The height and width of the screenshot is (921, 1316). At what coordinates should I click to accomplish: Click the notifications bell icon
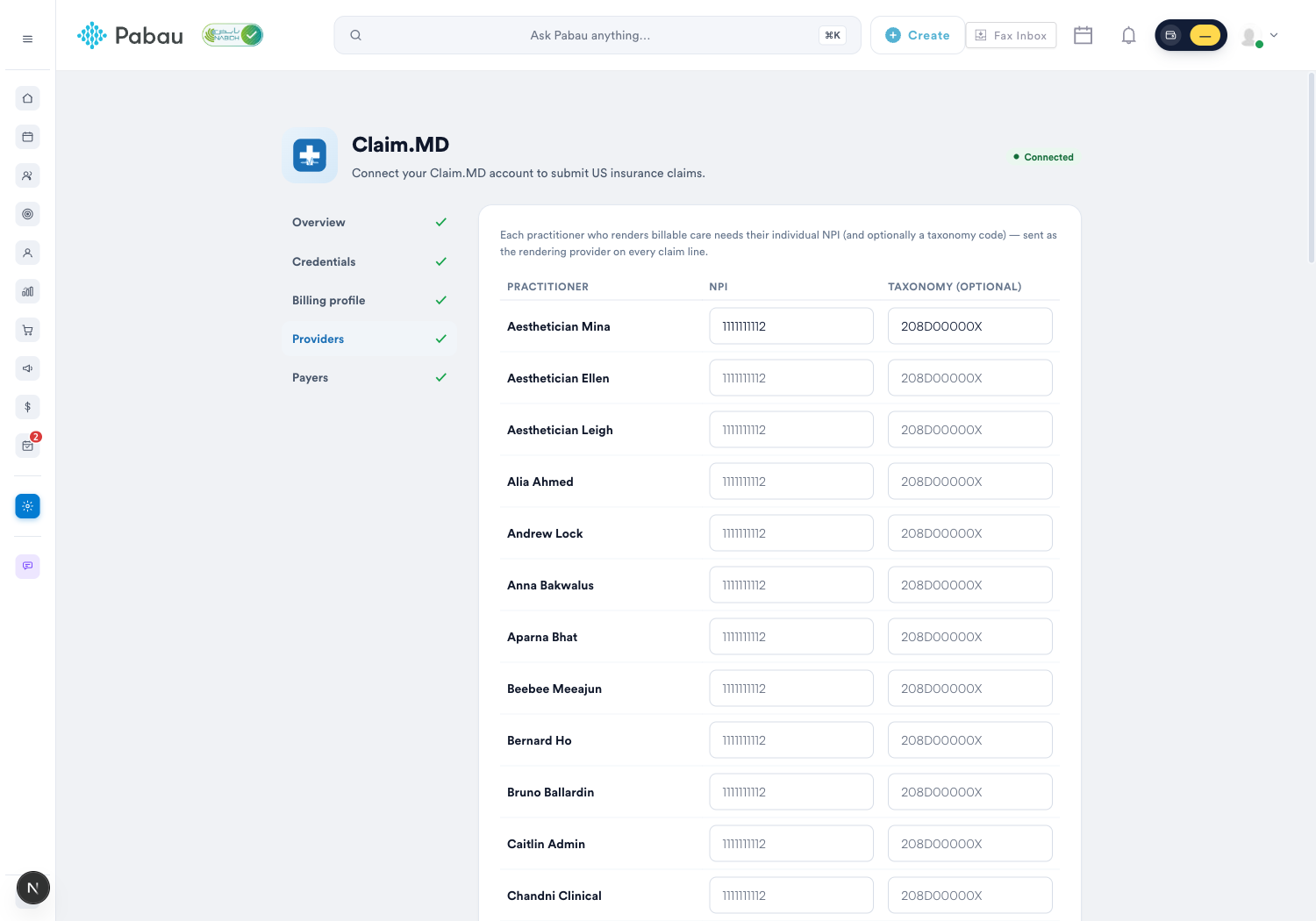pyautogui.click(x=1128, y=35)
